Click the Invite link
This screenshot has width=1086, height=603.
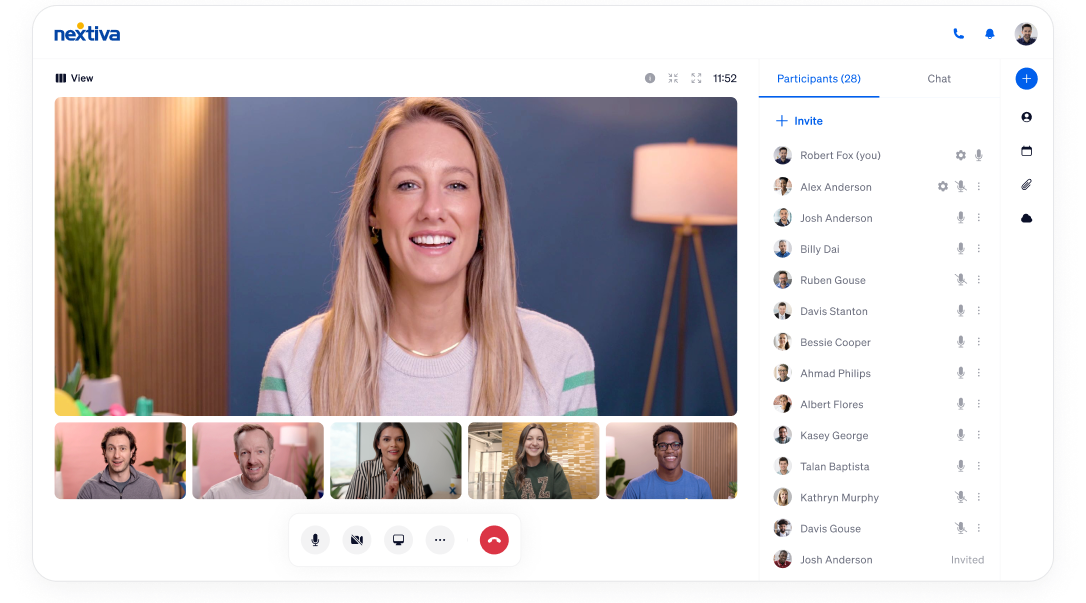tap(799, 120)
